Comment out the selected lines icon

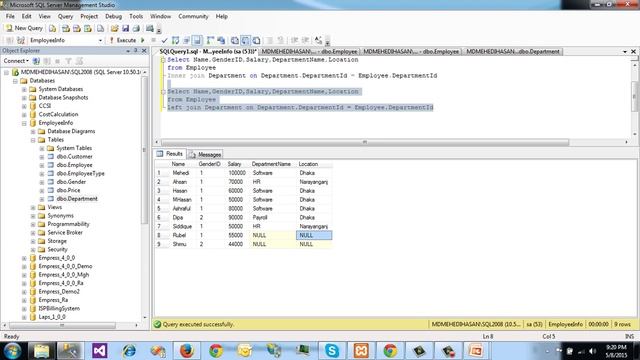pos(270,40)
